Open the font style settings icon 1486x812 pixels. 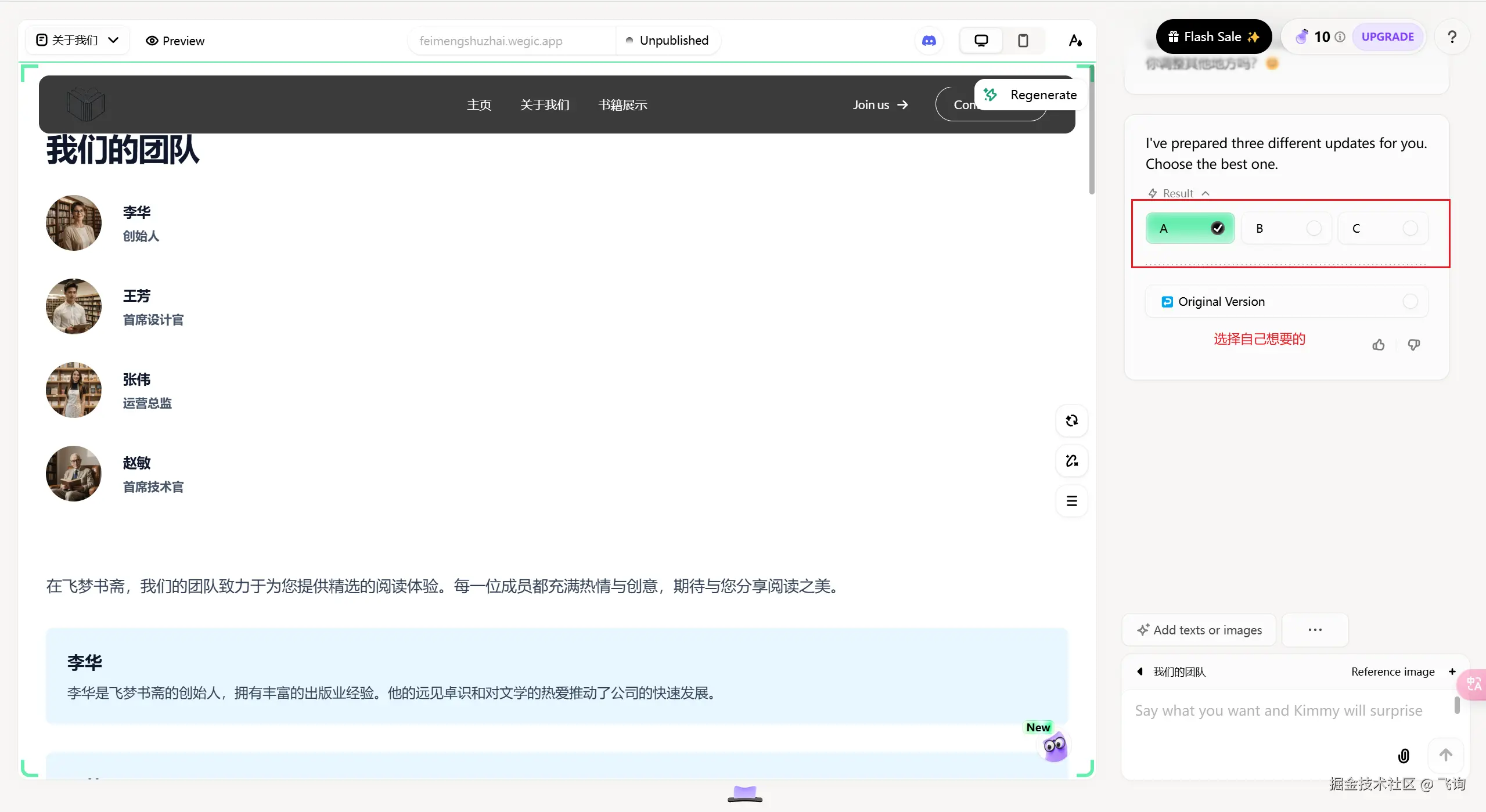click(1075, 41)
